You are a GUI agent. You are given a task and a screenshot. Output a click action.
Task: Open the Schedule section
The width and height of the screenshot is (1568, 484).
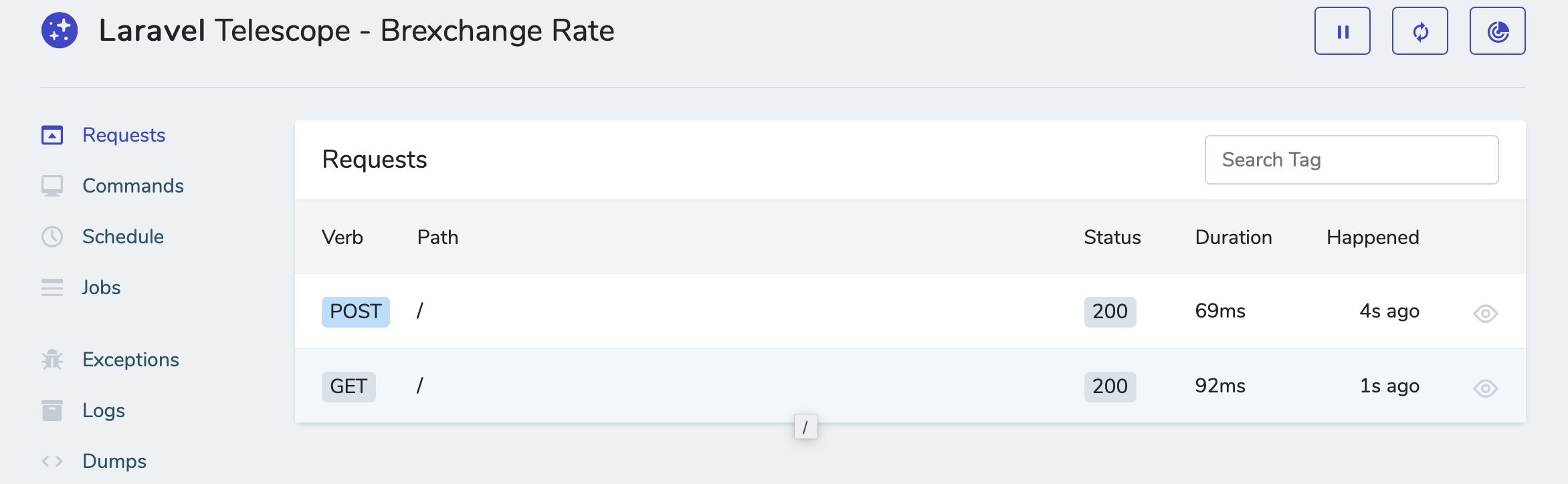[123, 237]
